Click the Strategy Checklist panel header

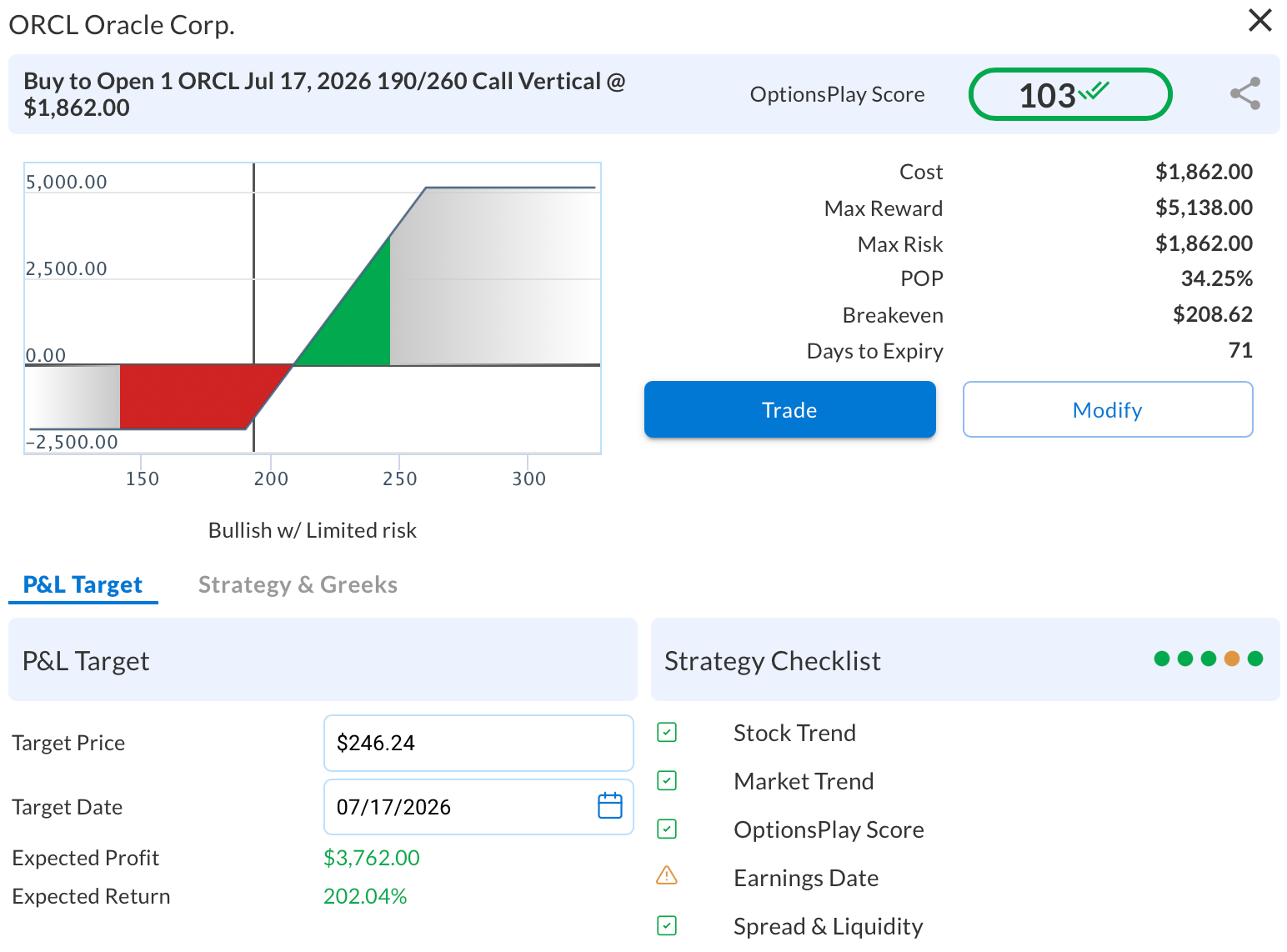pyautogui.click(x=965, y=659)
